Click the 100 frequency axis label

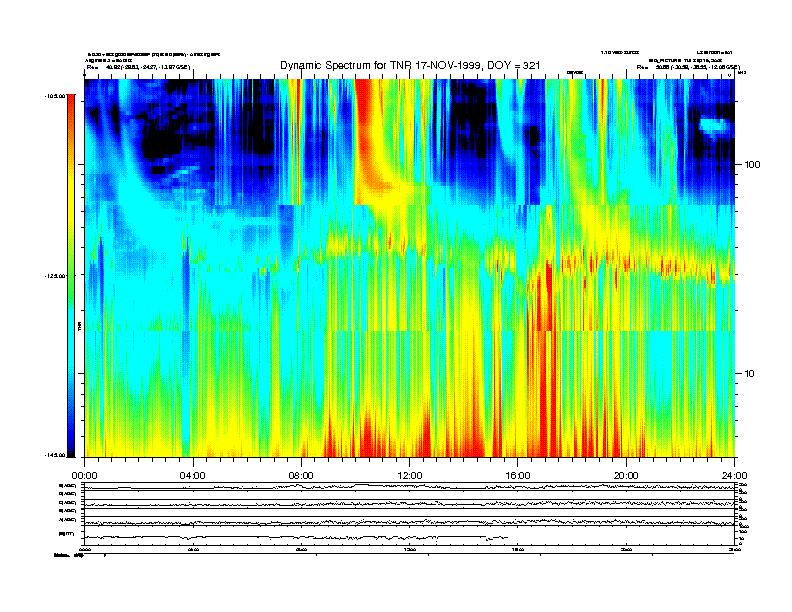point(752,165)
